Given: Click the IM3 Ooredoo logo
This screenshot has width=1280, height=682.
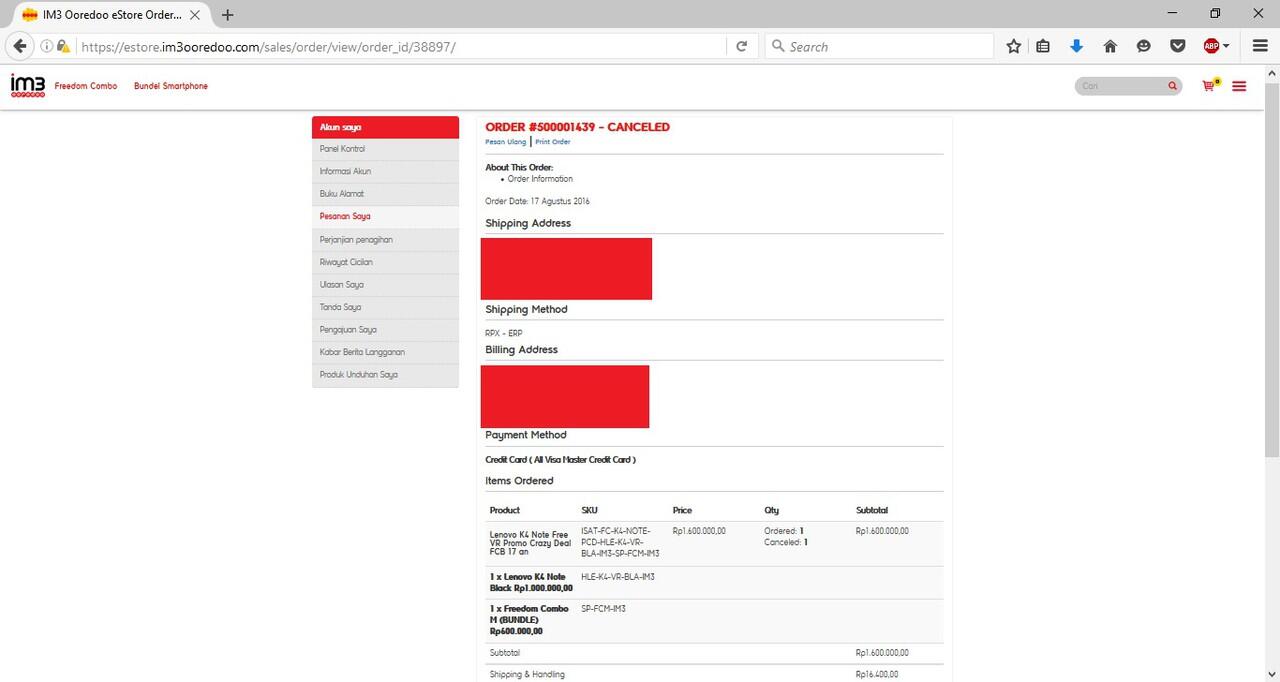Looking at the screenshot, I should click(x=28, y=86).
